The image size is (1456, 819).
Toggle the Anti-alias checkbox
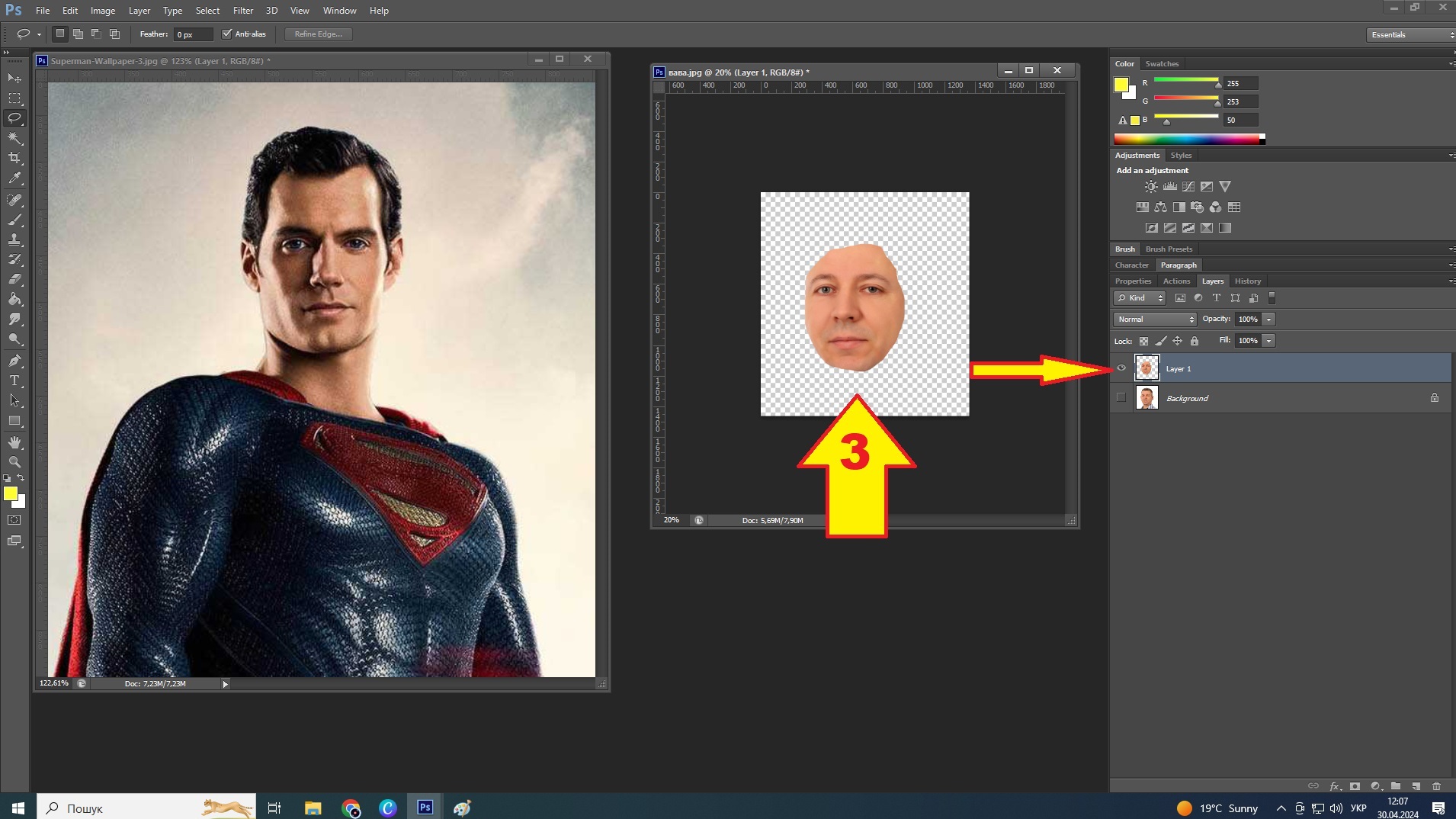(226, 34)
